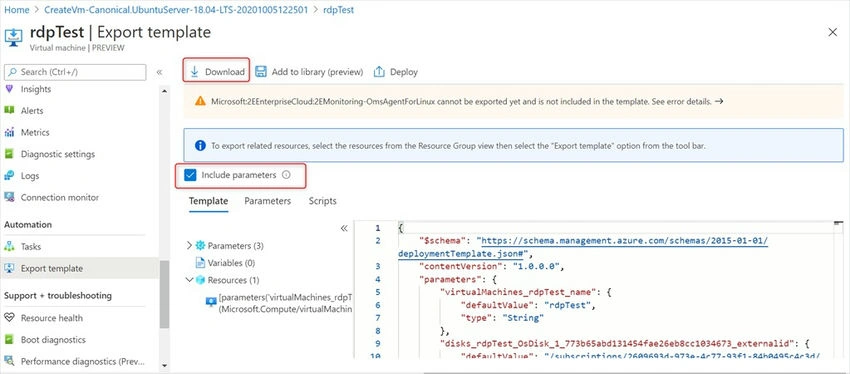Open Alerts in the sidebar

click(x=32, y=111)
